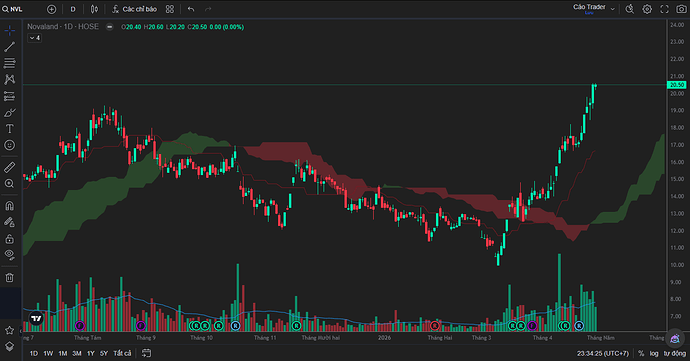The height and width of the screenshot is (361, 690).
Task: Click the blue R marker near Tháng Năm
Action: 579,325
